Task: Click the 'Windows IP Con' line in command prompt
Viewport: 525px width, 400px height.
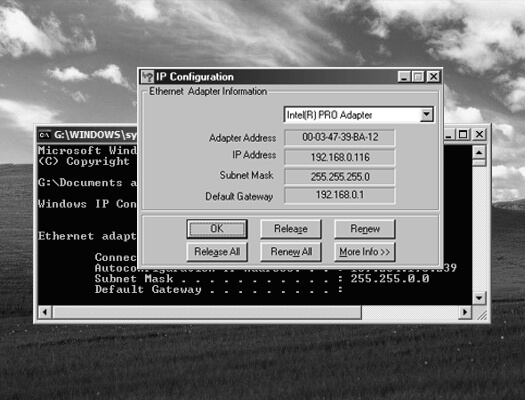Action: [87, 204]
